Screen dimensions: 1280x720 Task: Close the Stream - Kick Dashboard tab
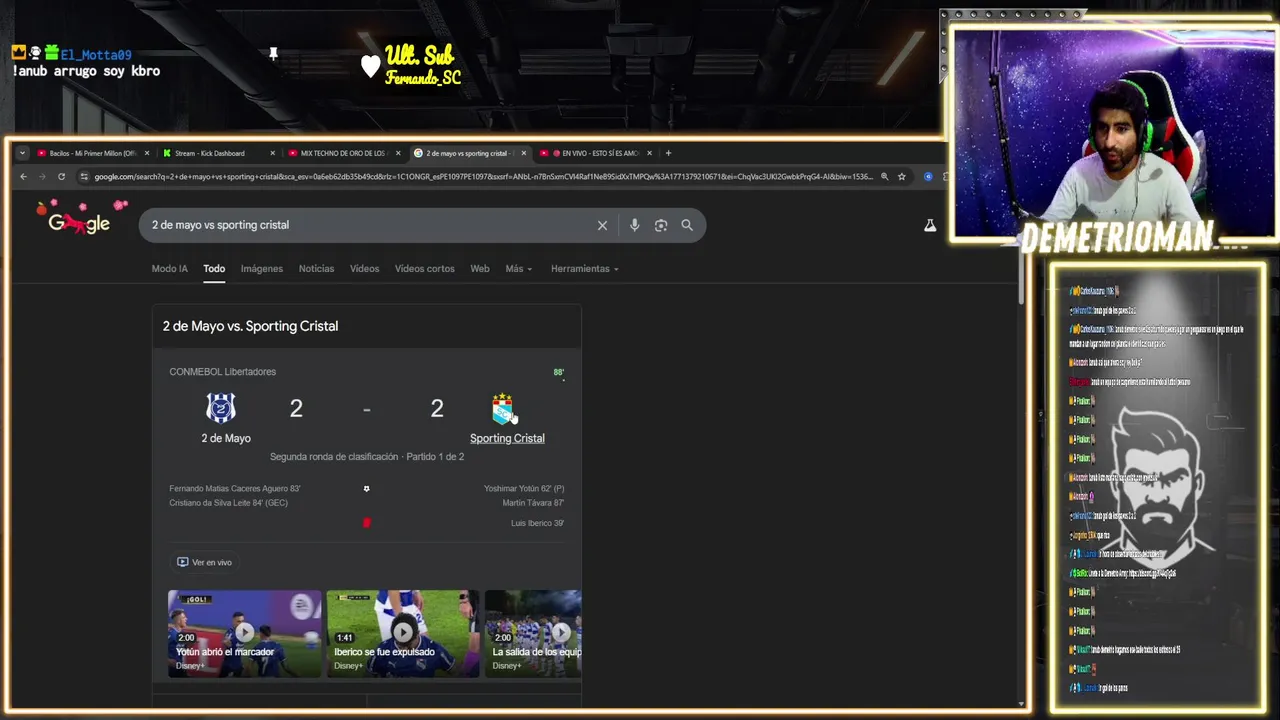(272, 153)
